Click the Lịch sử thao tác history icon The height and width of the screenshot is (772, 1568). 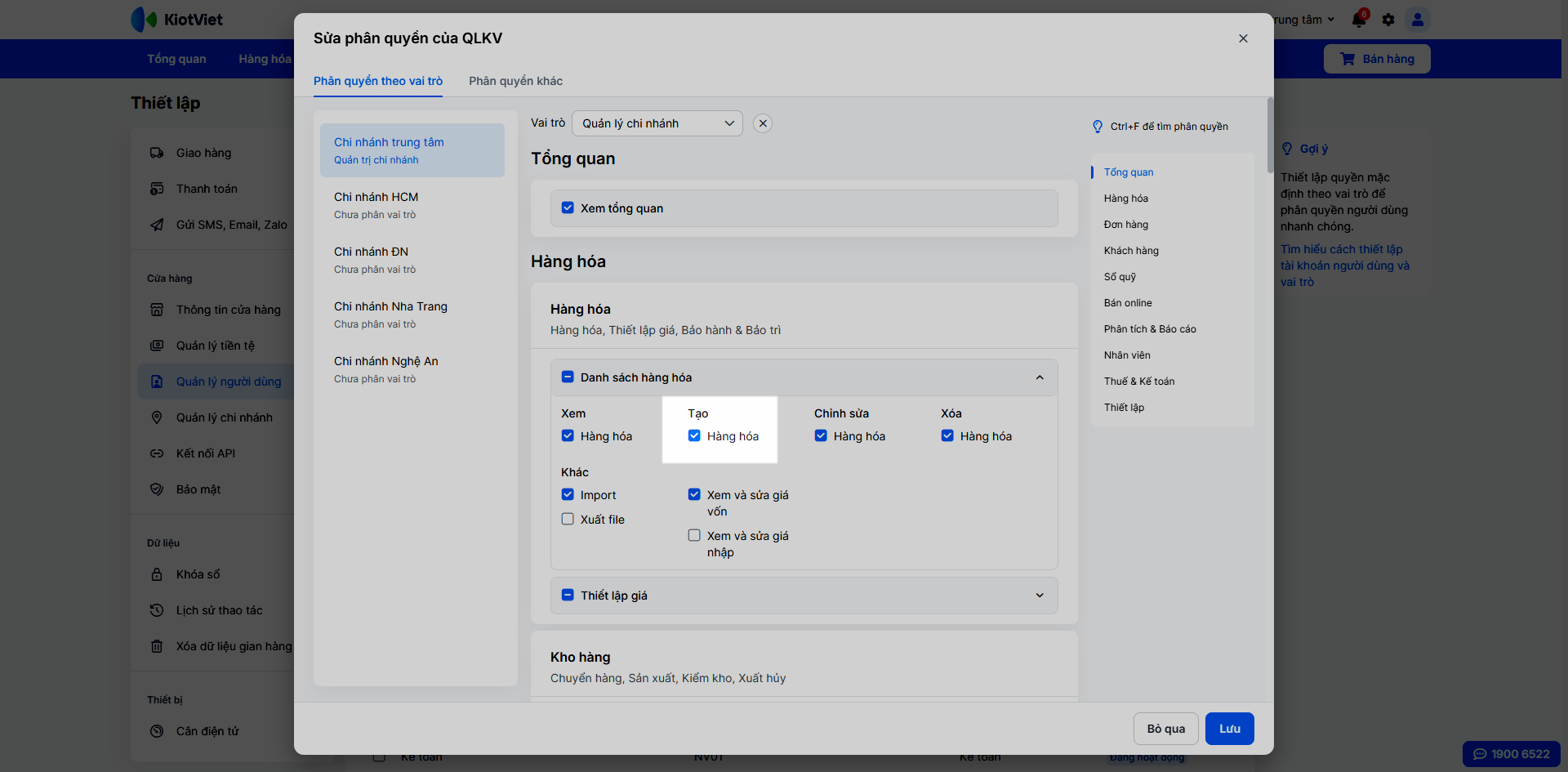[x=157, y=610]
